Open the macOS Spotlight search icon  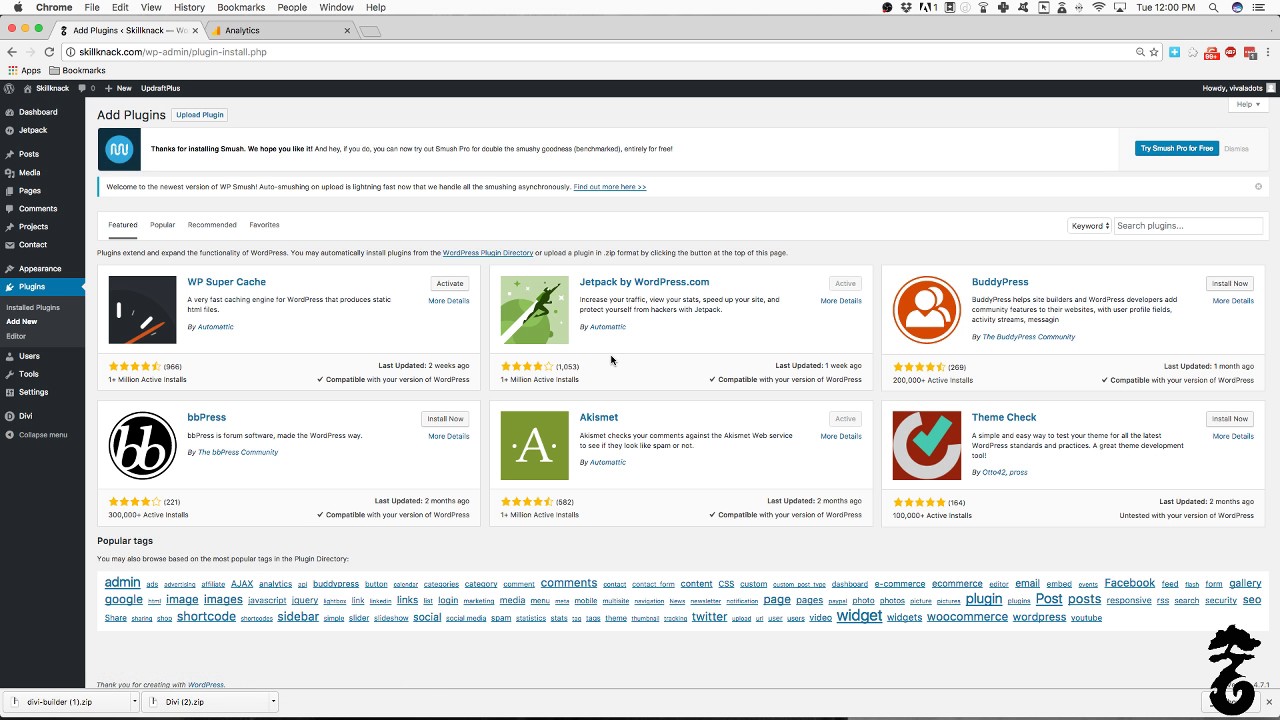pos(1213,7)
